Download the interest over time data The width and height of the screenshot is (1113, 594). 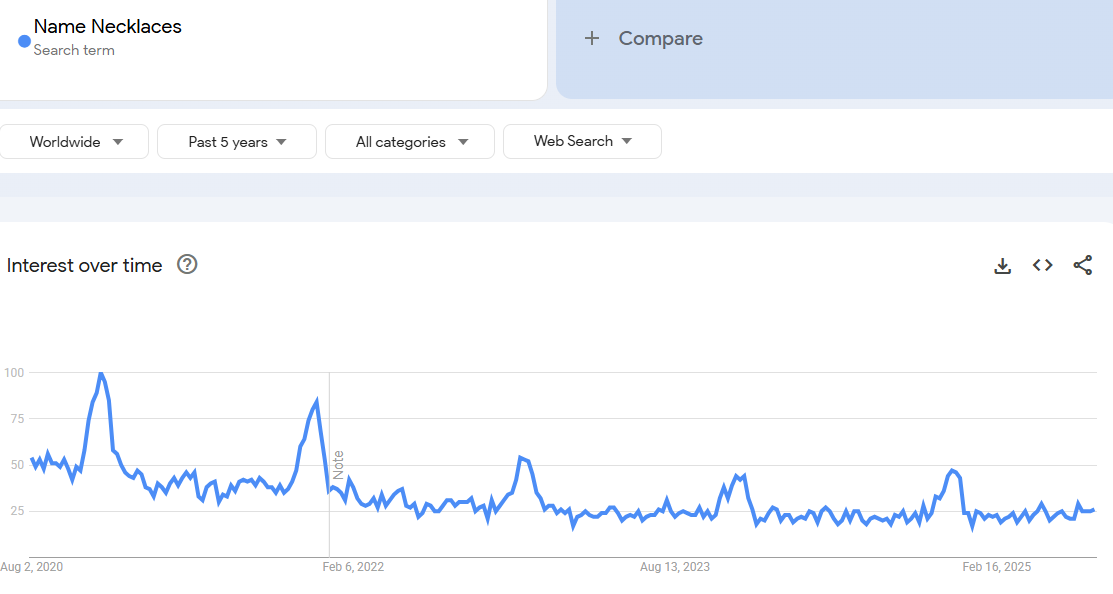pos(1002,265)
